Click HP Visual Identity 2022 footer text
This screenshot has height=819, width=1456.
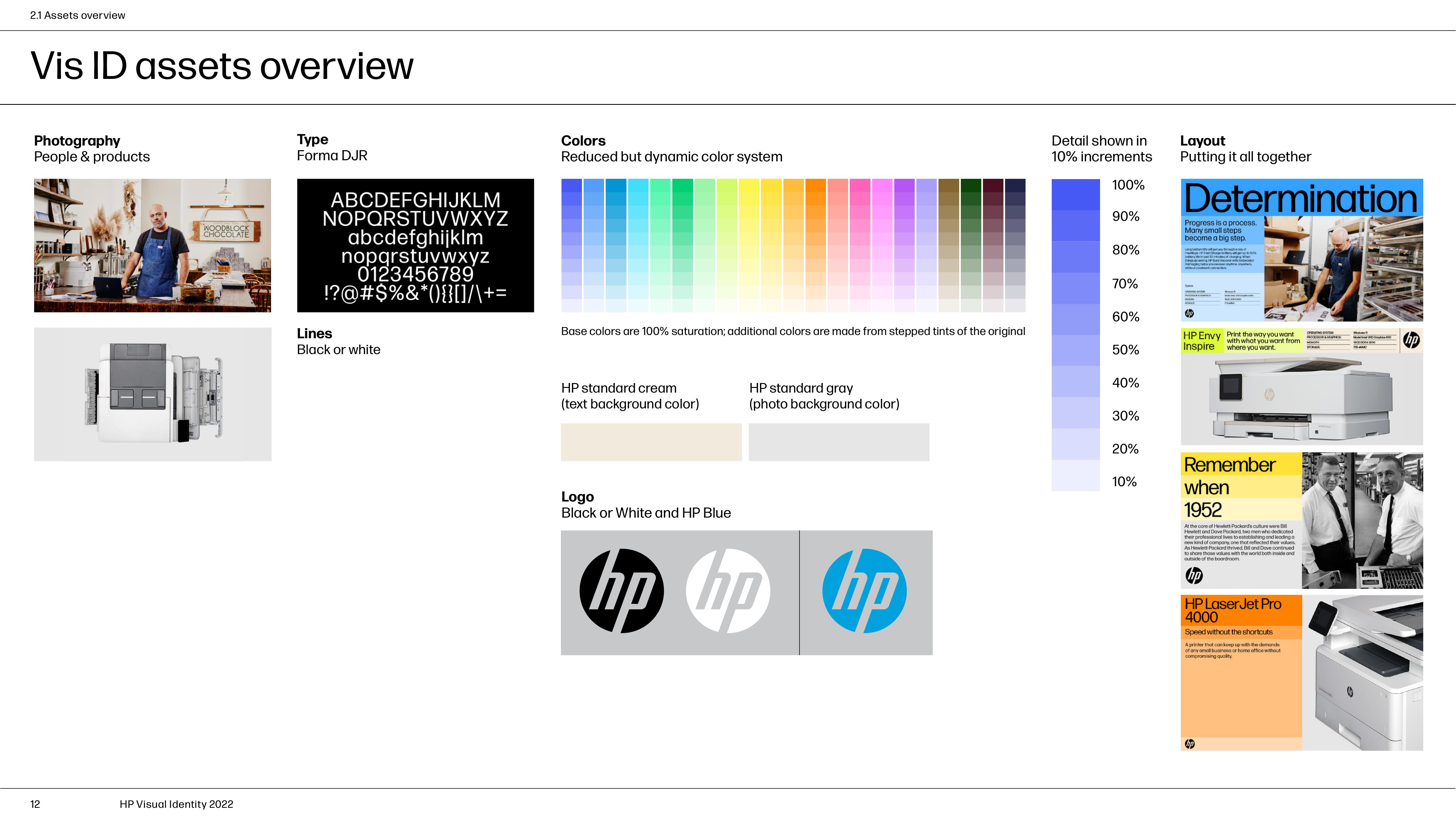(176, 804)
